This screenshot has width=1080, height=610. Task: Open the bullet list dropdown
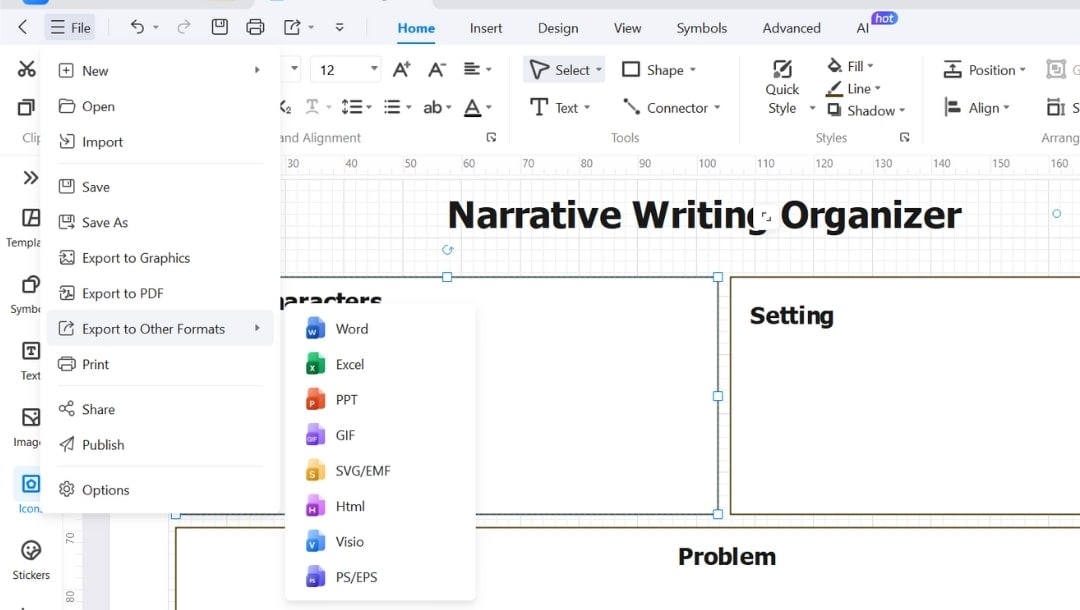(397, 107)
